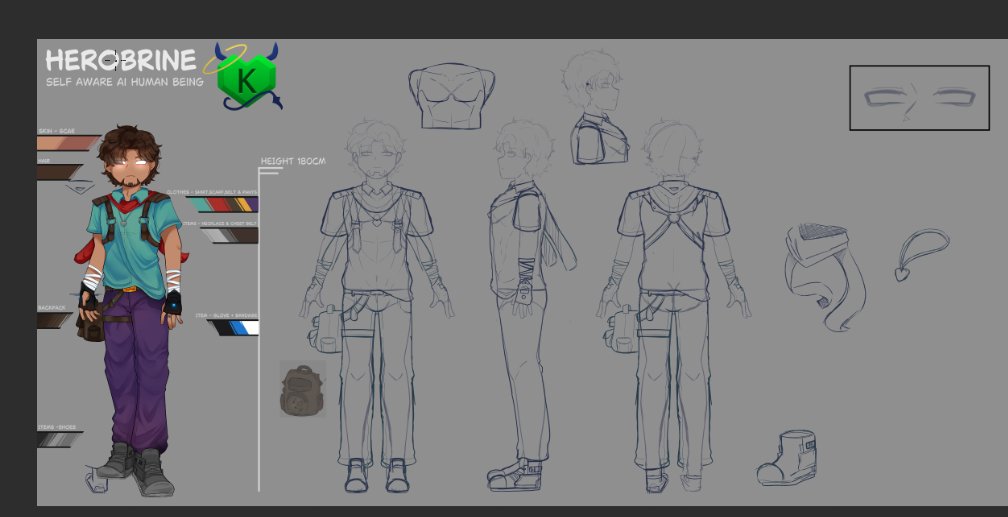Click the colored Herobrine character illustration
1008x517 pixels.
(x=133, y=311)
